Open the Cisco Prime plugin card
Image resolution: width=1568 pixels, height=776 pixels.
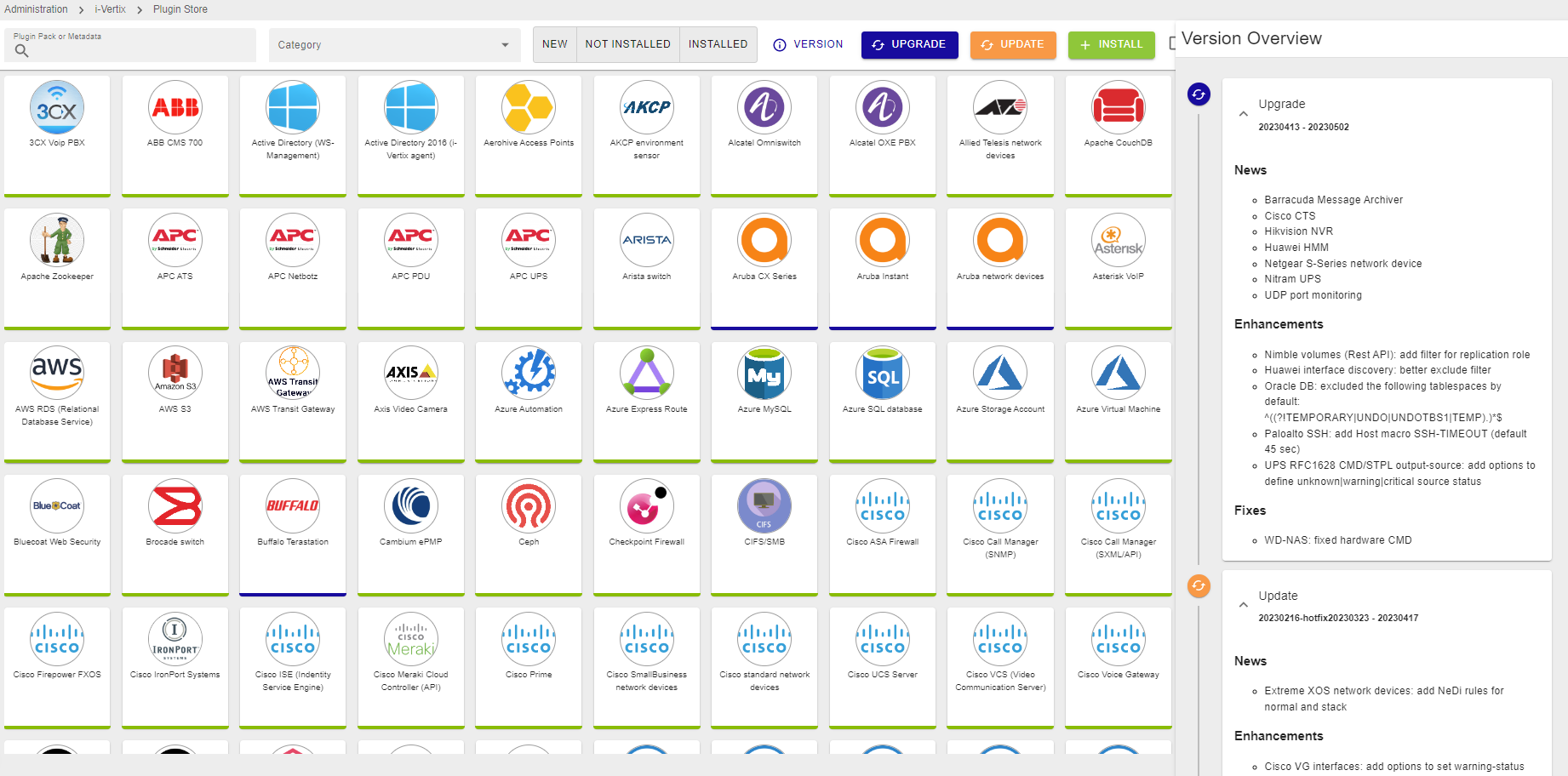529,668
